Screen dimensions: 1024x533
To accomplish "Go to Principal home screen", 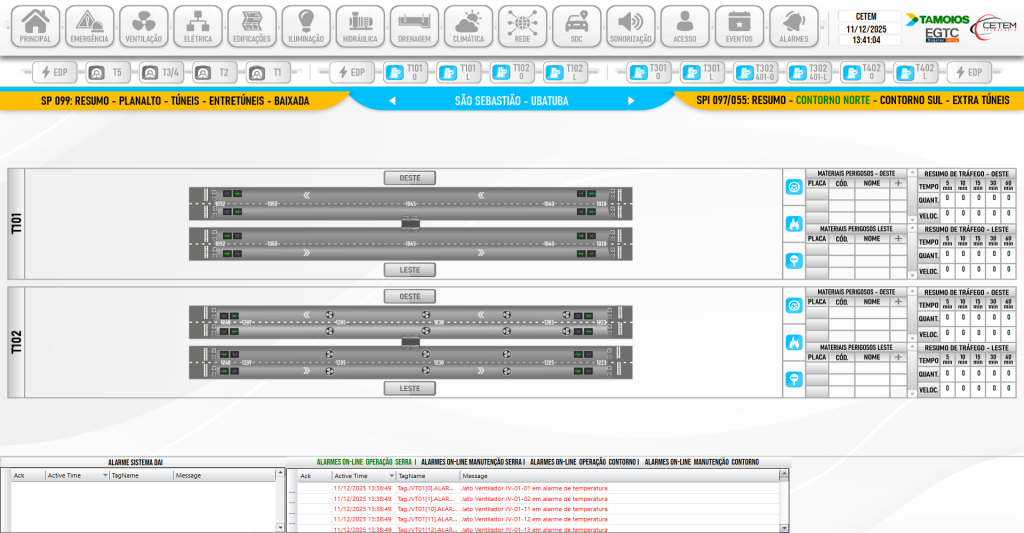I will (x=35, y=25).
